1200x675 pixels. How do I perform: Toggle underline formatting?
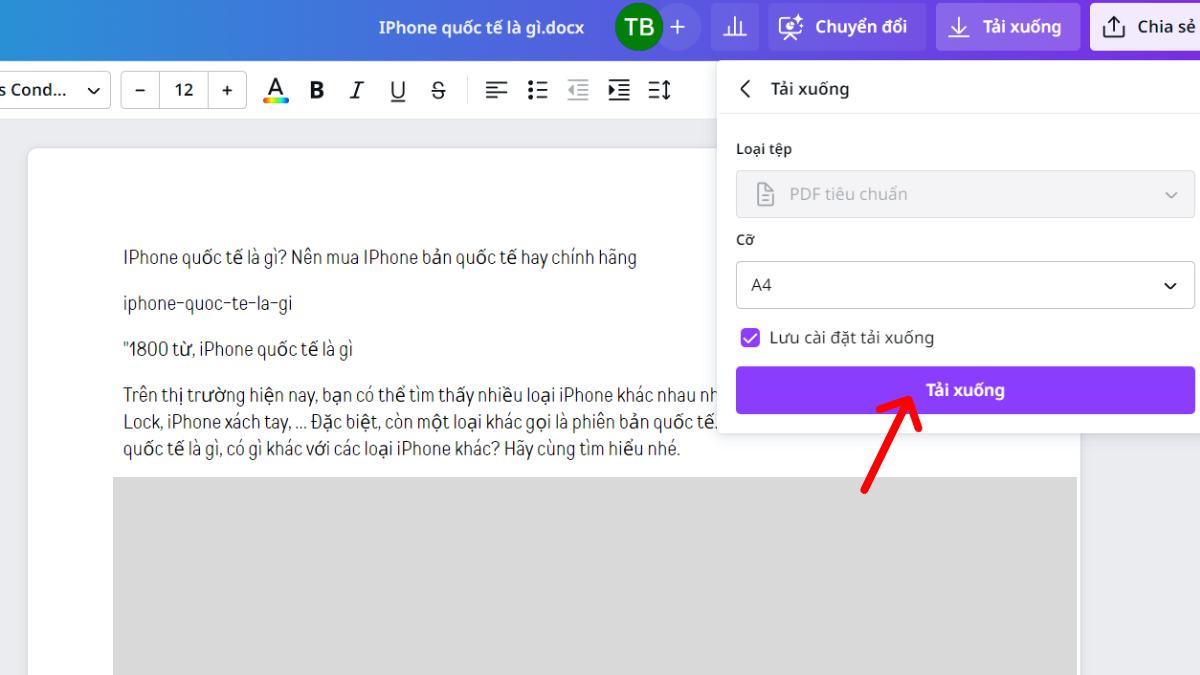[397, 90]
